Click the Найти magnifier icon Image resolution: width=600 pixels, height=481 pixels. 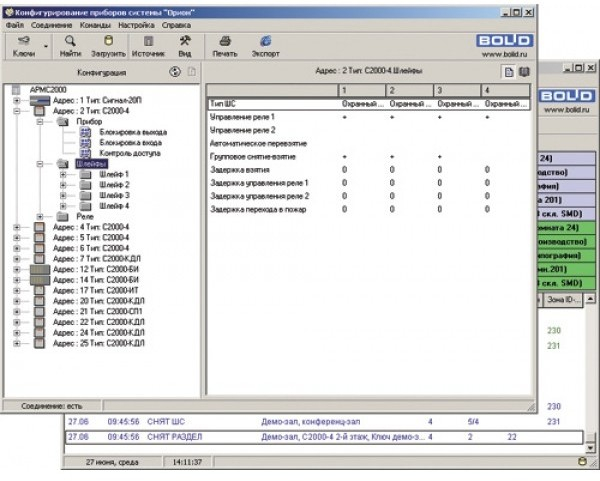(x=70, y=41)
